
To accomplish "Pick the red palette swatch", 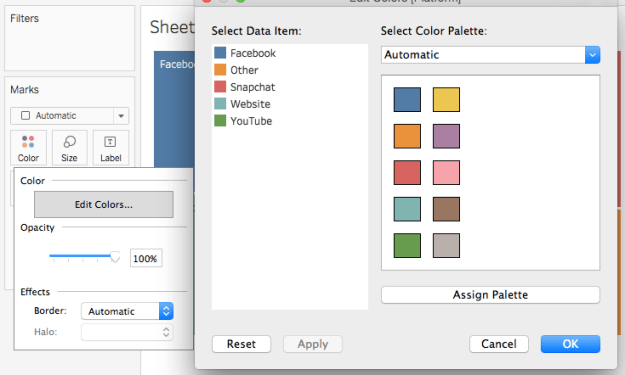I will (407, 173).
